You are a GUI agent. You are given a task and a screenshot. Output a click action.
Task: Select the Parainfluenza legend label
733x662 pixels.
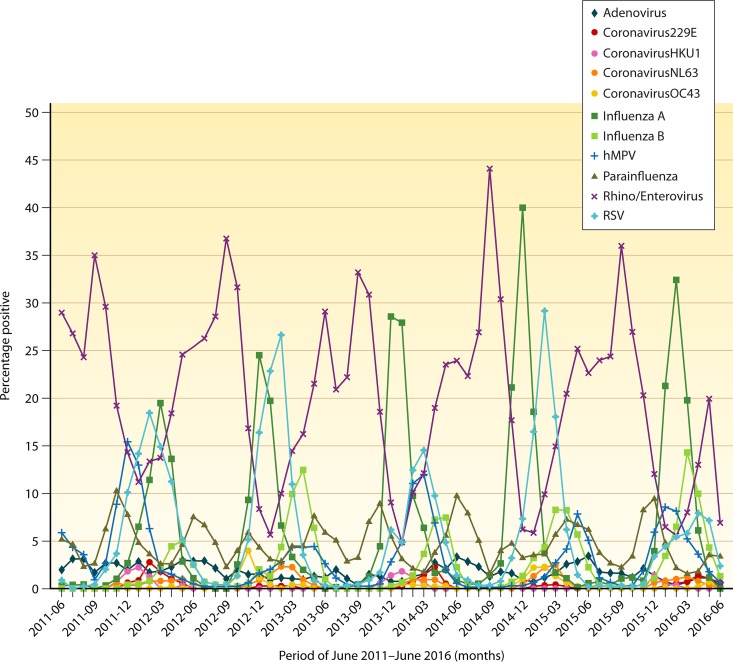point(640,176)
